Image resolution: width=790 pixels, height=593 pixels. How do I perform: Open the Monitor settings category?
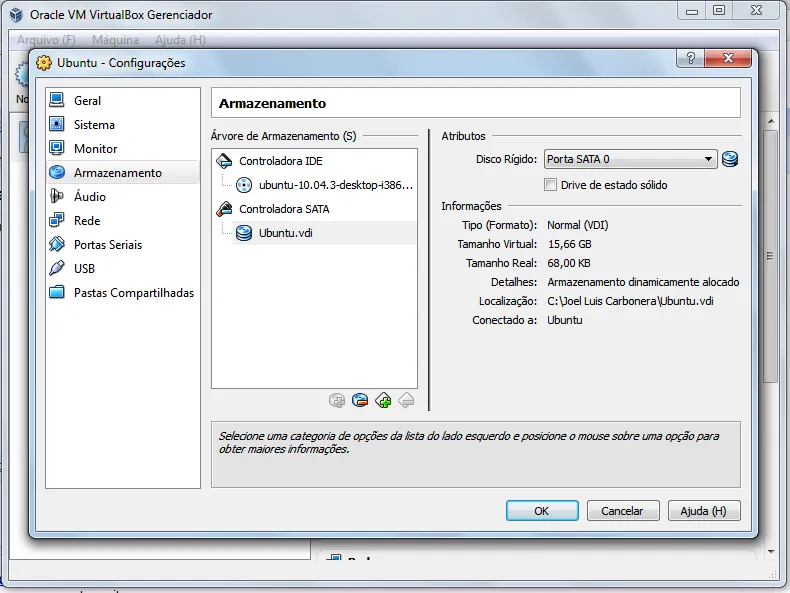(x=122, y=149)
